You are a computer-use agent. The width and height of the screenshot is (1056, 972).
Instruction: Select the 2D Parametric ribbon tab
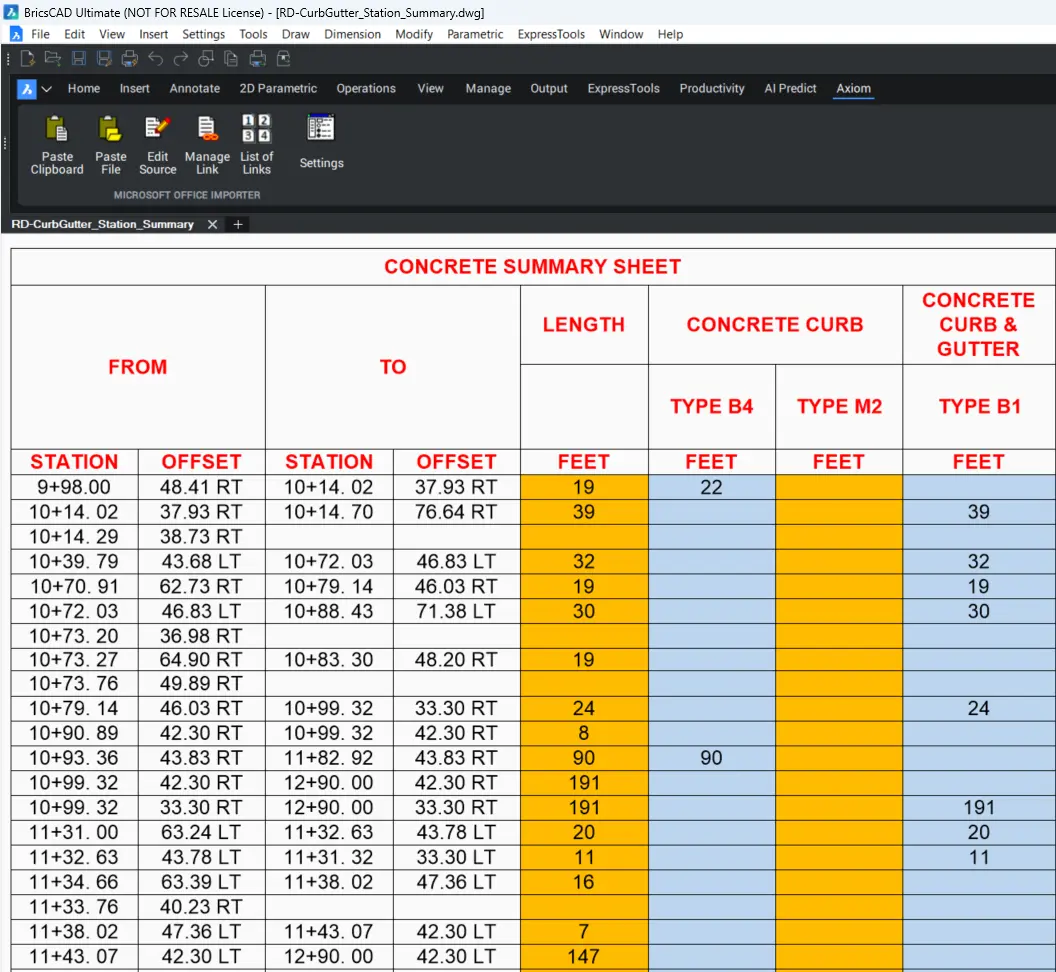click(x=278, y=88)
